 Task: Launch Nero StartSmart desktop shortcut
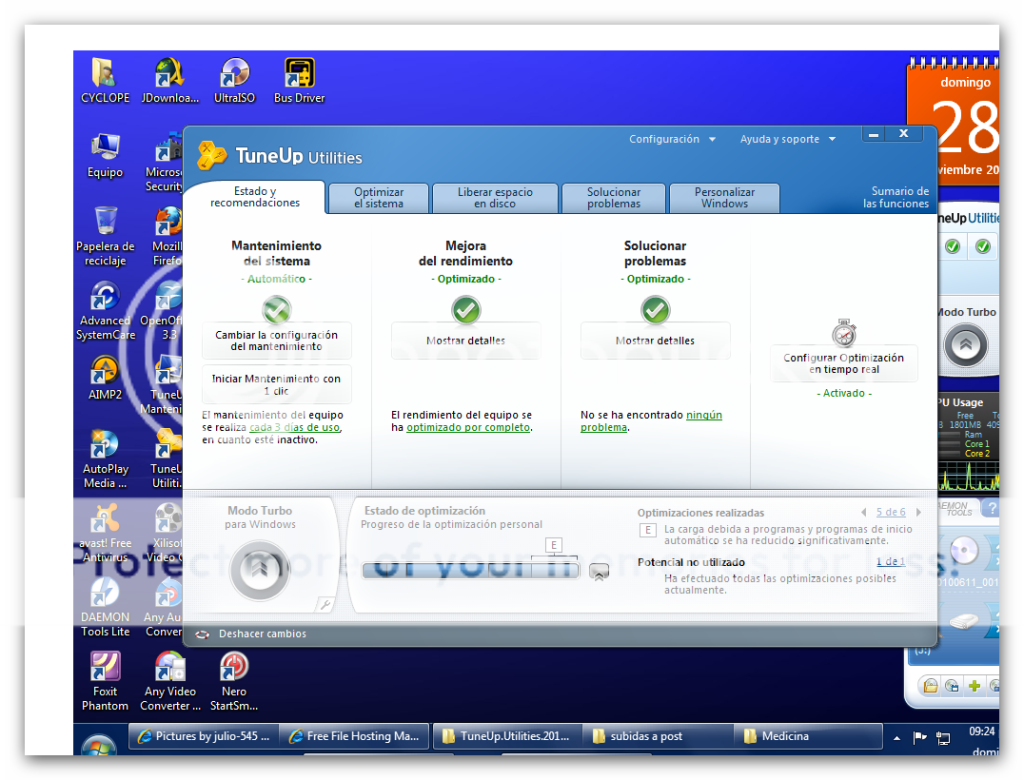pos(234,681)
